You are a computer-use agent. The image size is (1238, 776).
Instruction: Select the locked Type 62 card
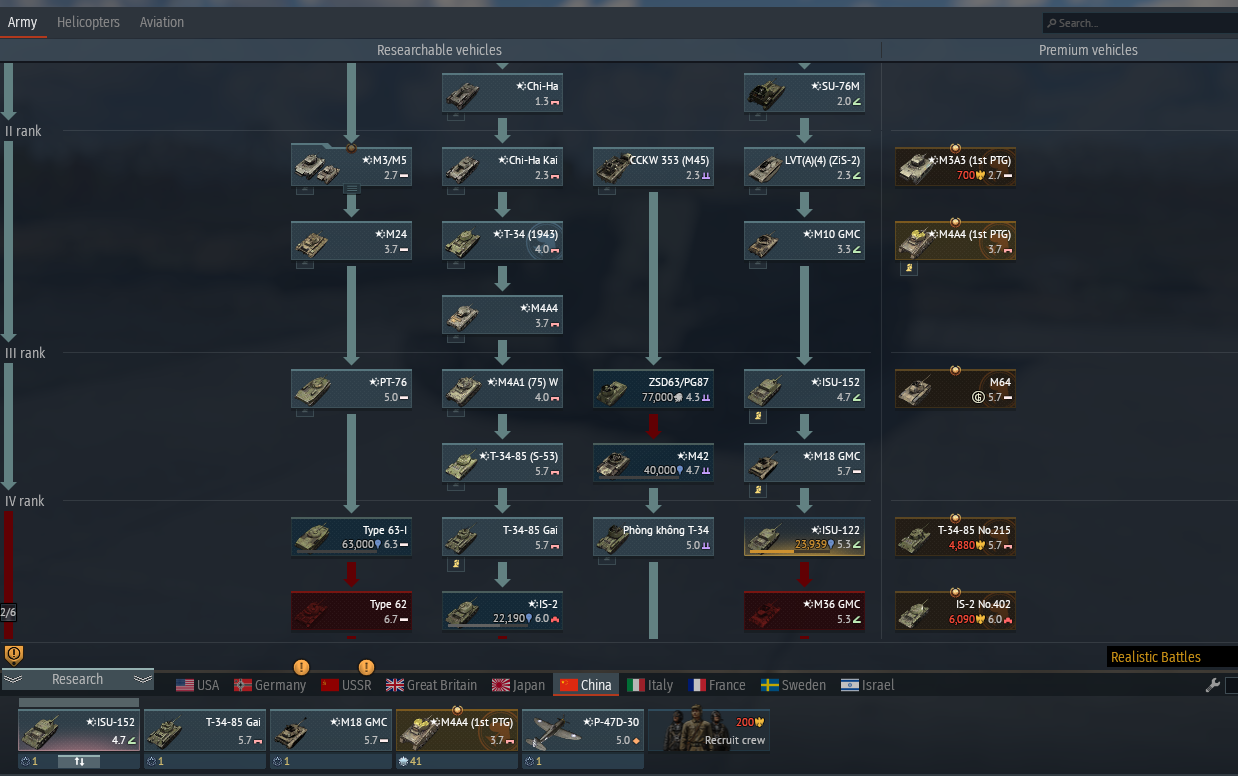click(351, 611)
